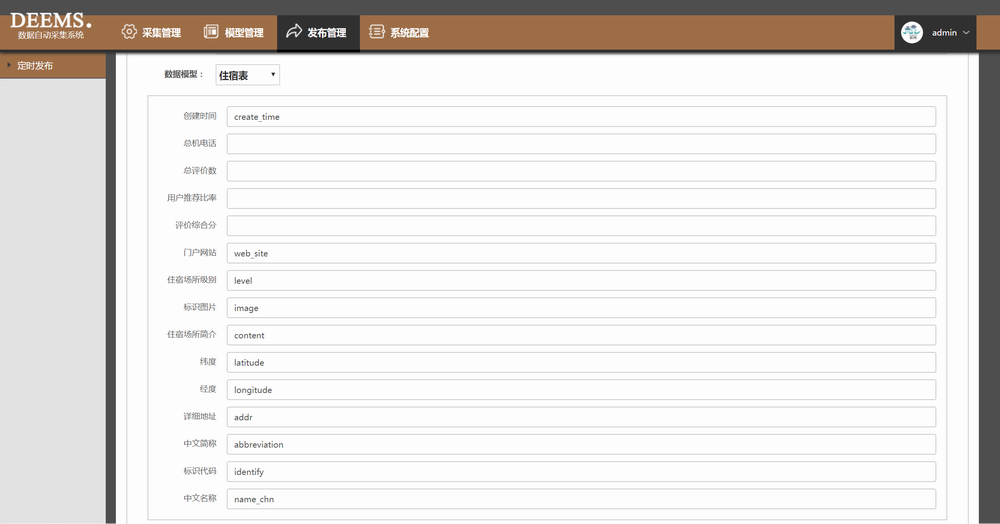Image resolution: width=1000 pixels, height=524 pixels.
Task: Click the 门户网站 field containing web_site
Action: coord(581,253)
